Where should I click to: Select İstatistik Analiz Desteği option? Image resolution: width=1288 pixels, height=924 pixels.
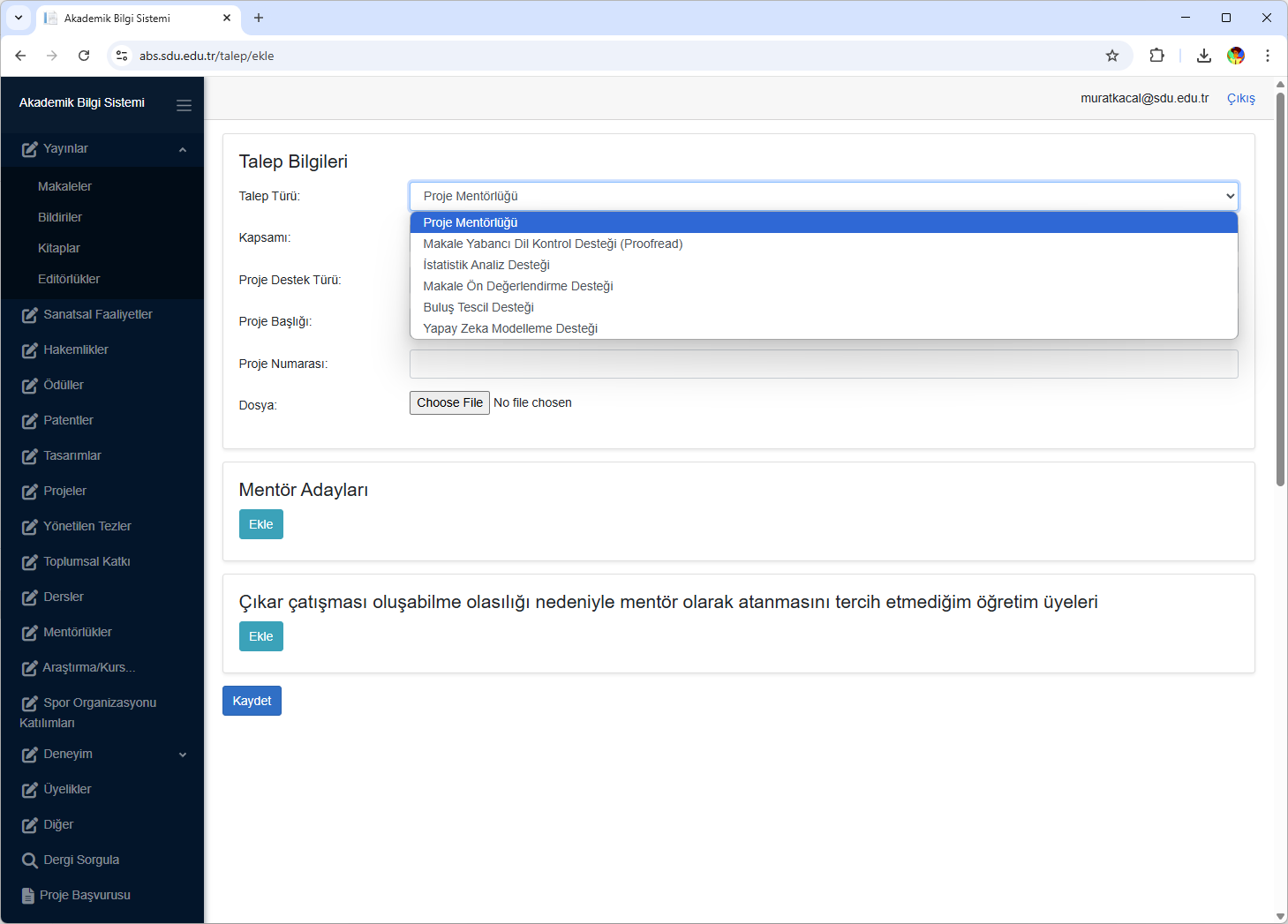(x=486, y=265)
